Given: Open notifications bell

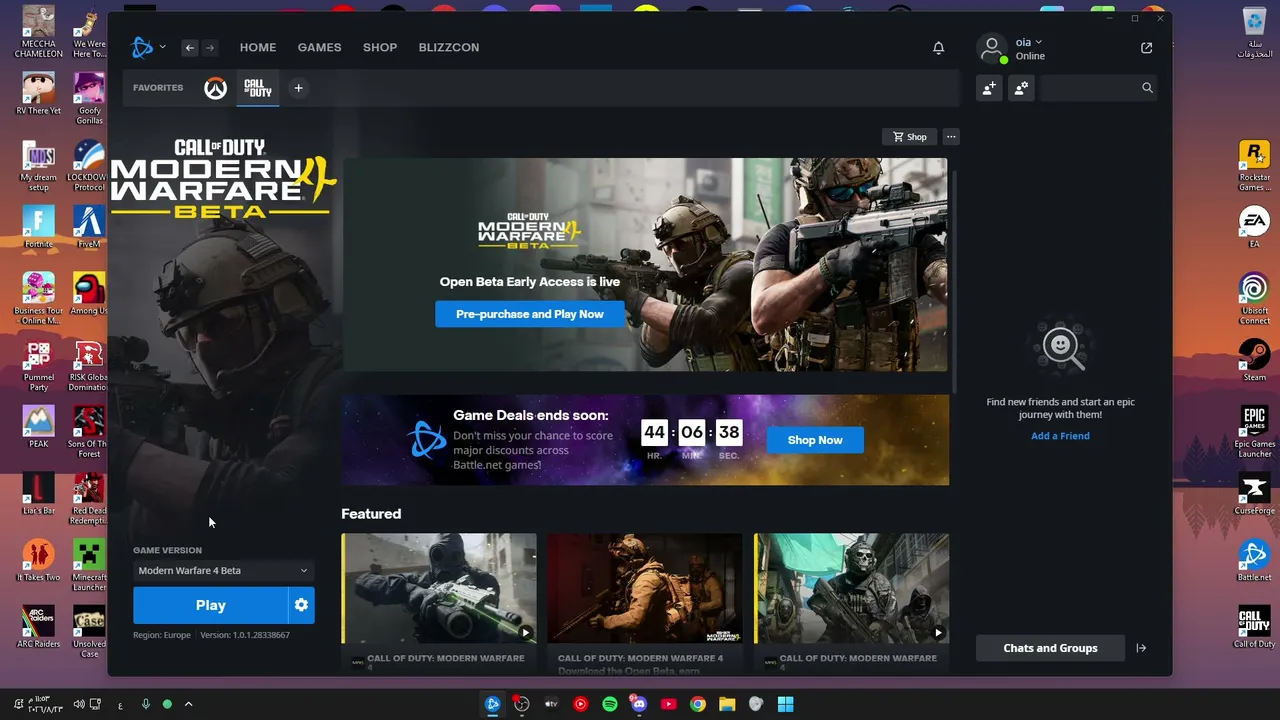Looking at the screenshot, I should click(938, 48).
